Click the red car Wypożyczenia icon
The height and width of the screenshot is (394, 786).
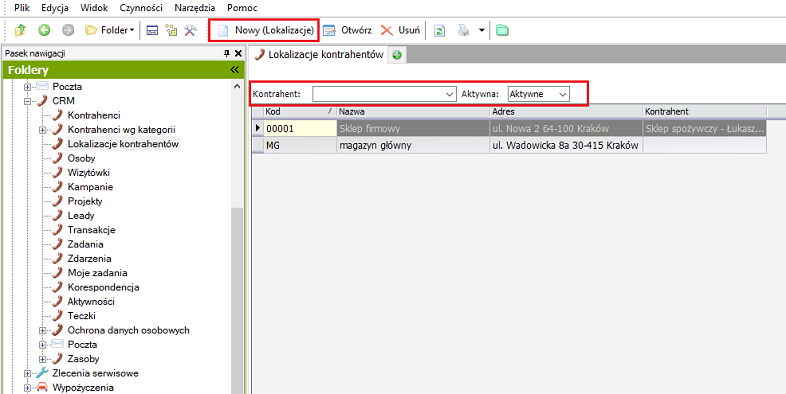(x=43, y=387)
